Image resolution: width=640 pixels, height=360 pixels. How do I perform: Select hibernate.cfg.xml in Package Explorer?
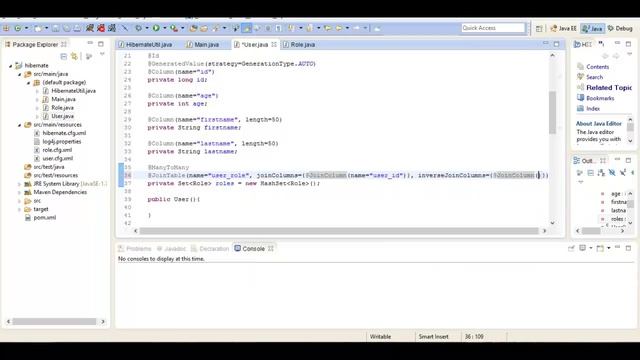pos(64,133)
